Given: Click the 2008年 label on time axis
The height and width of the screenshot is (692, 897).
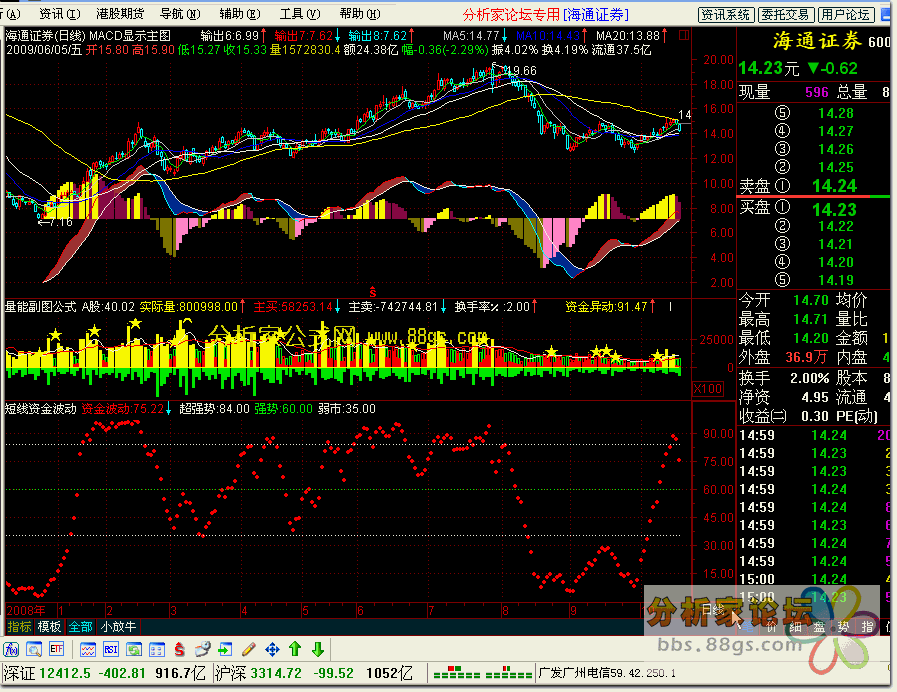Looking at the screenshot, I should [x=26, y=610].
